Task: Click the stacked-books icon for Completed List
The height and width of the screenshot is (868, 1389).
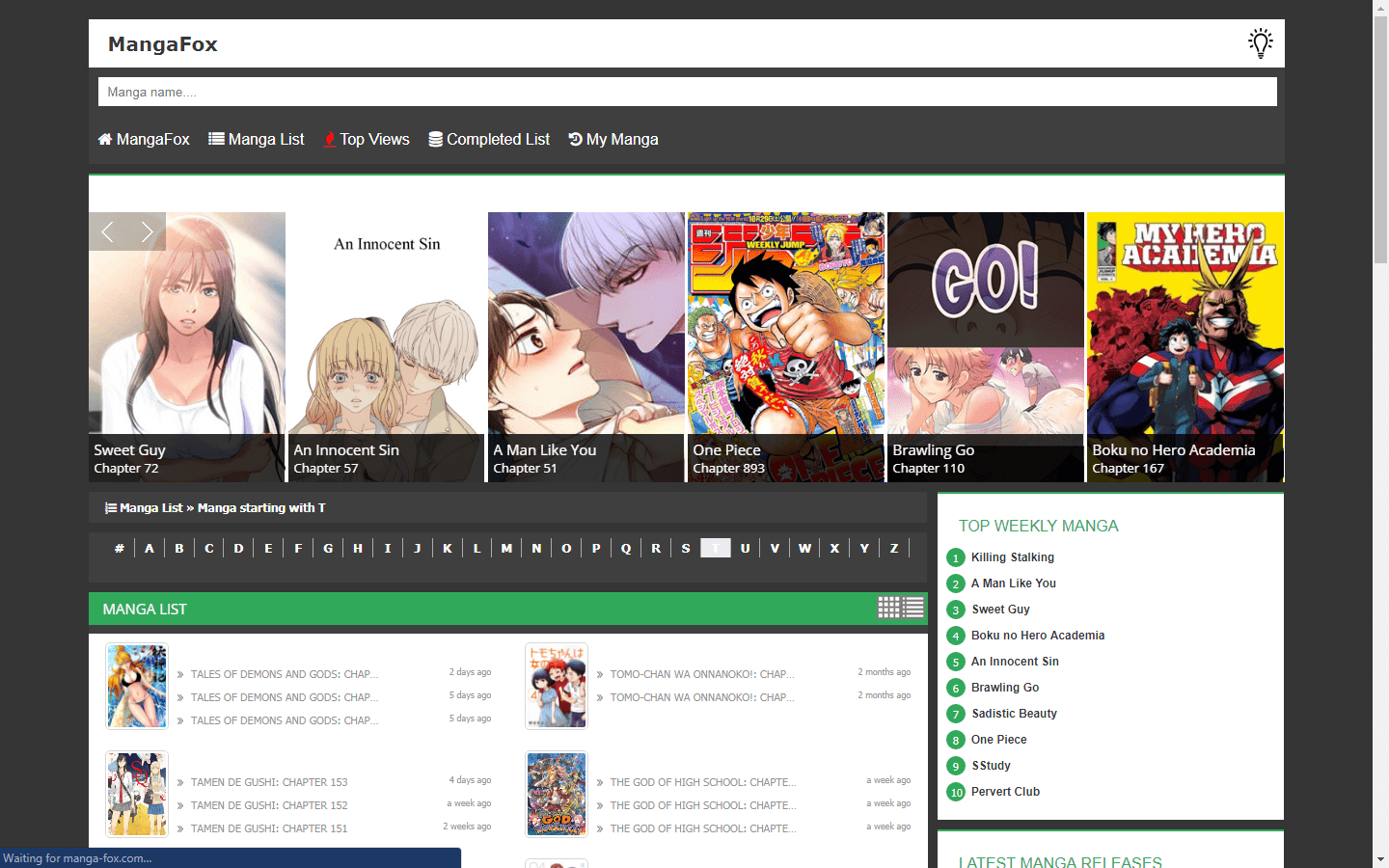Action: pyautogui.click(x=436, y=139)
